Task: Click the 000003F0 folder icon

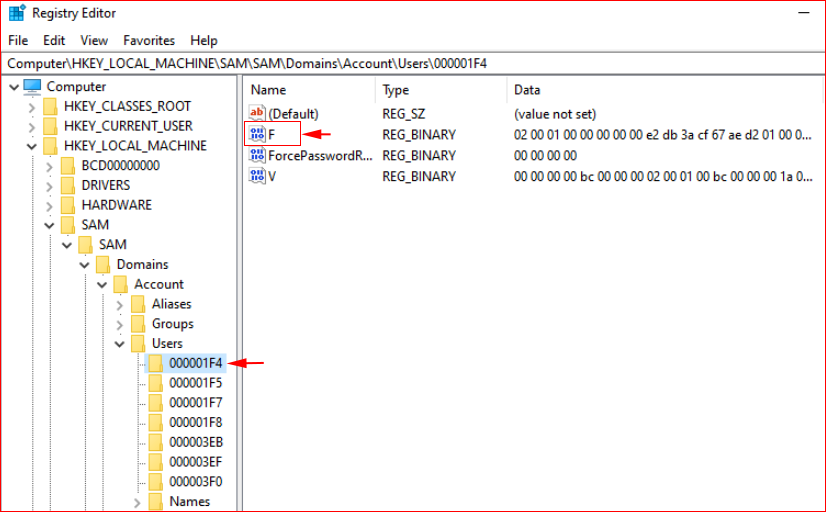Action: 155,482
